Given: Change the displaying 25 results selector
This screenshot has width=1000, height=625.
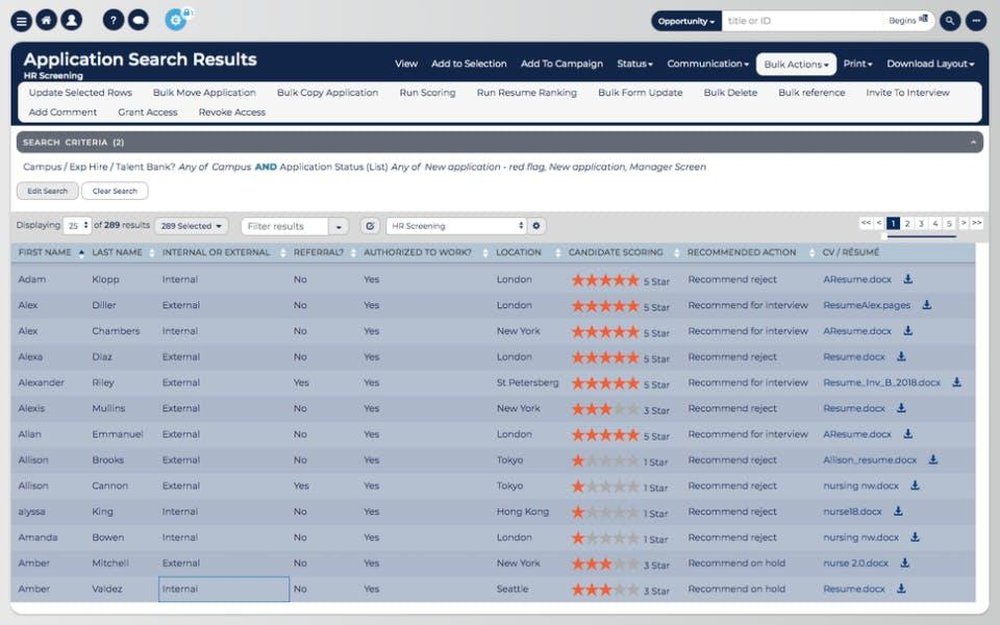Looking at the screenshot, I should coord(77,226).
